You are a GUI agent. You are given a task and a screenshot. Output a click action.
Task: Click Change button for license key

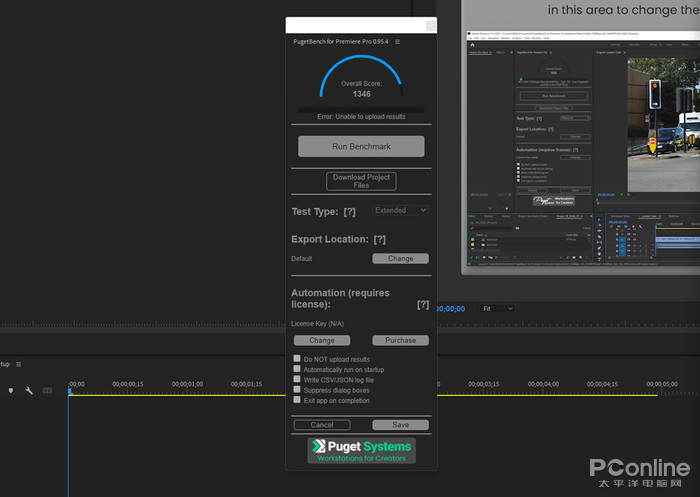point(322,340)
